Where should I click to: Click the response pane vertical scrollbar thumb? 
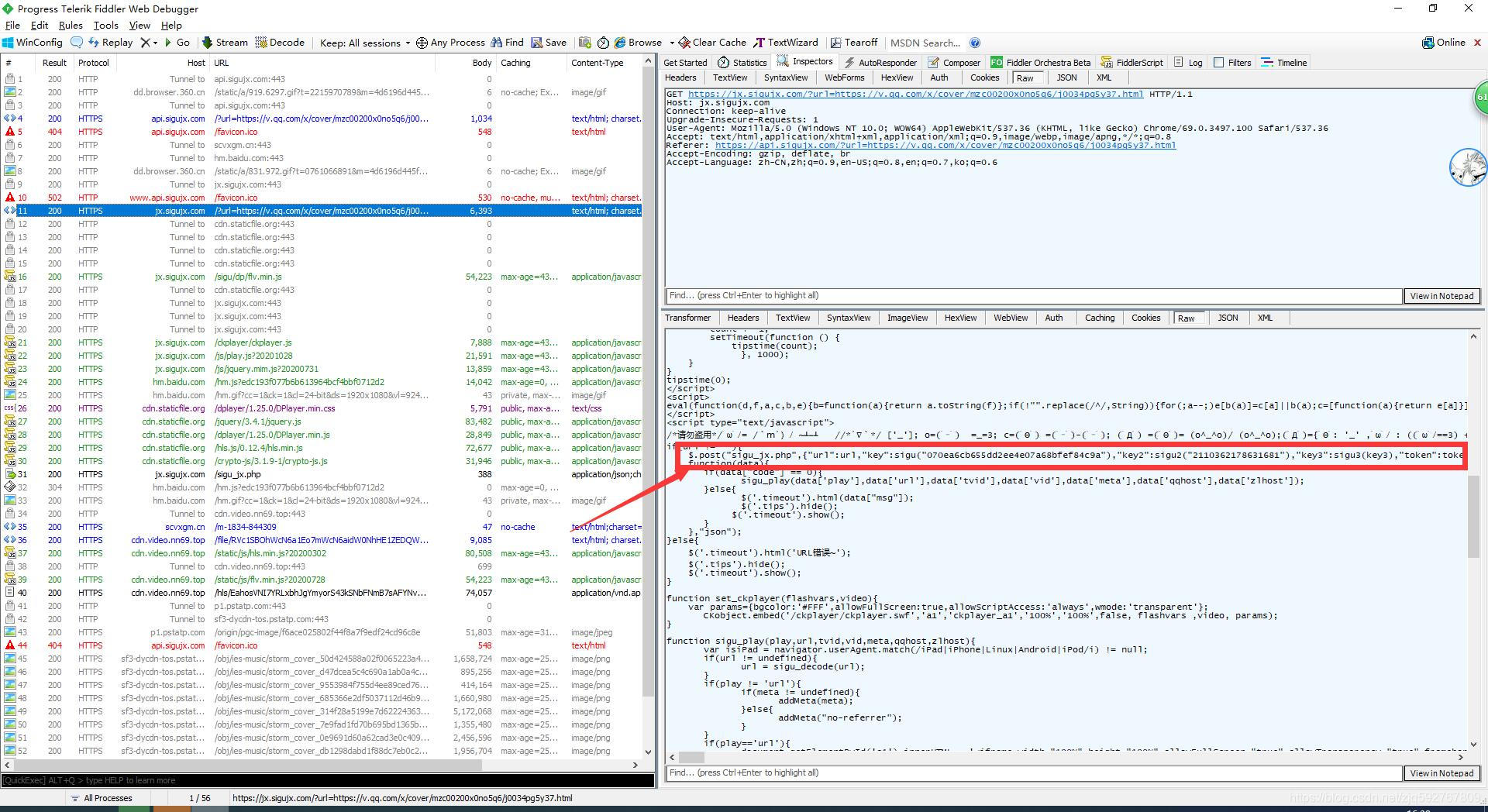click(x=1474, y=515)
